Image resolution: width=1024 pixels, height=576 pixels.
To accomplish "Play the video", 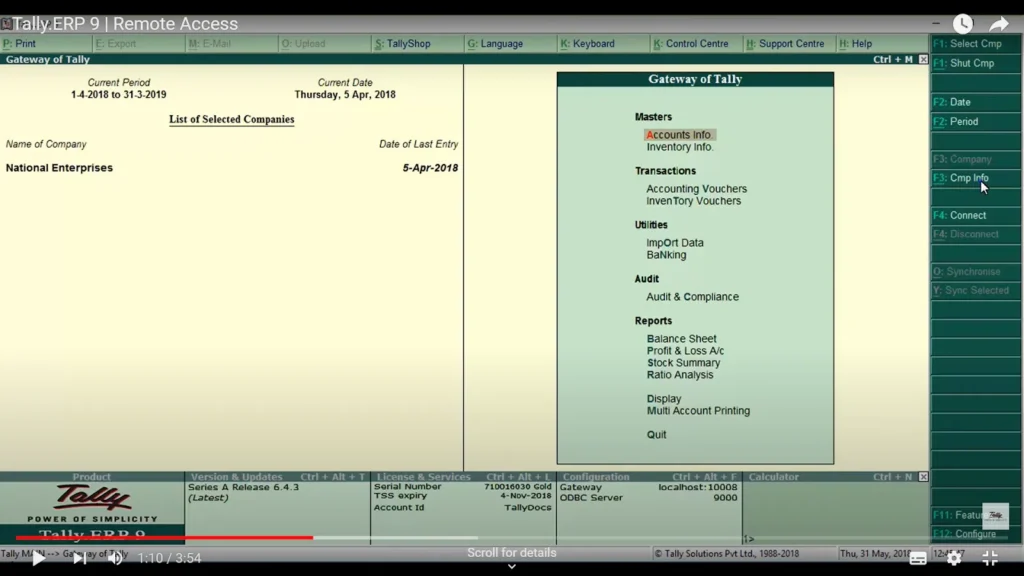I will (39, 558).
